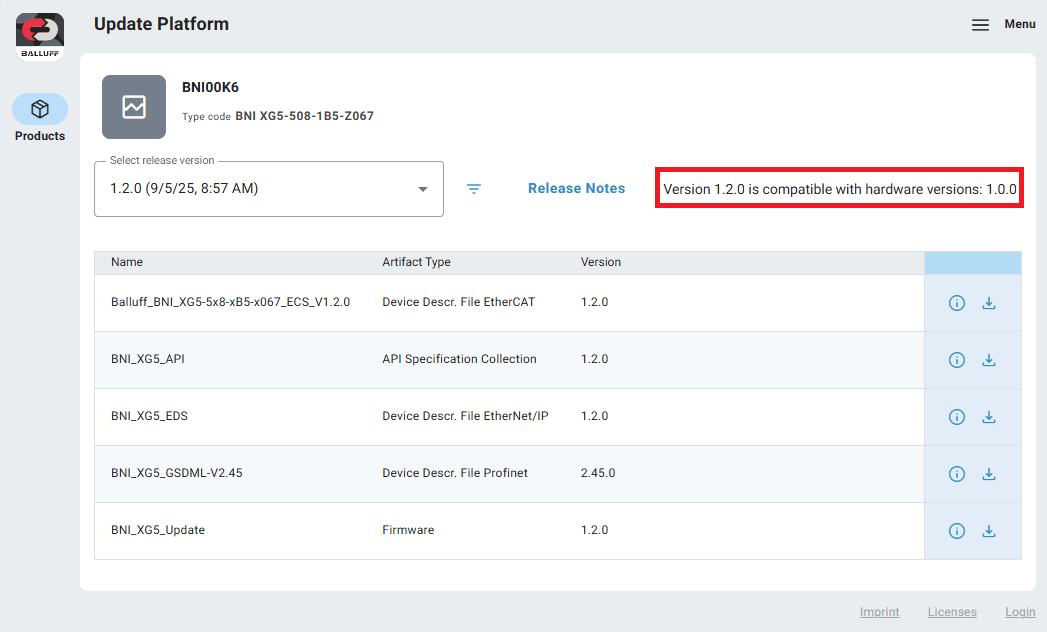The height and width of the screenshot is (632, 1047).
Task: Open Release Notes
Action: [576, 188]
